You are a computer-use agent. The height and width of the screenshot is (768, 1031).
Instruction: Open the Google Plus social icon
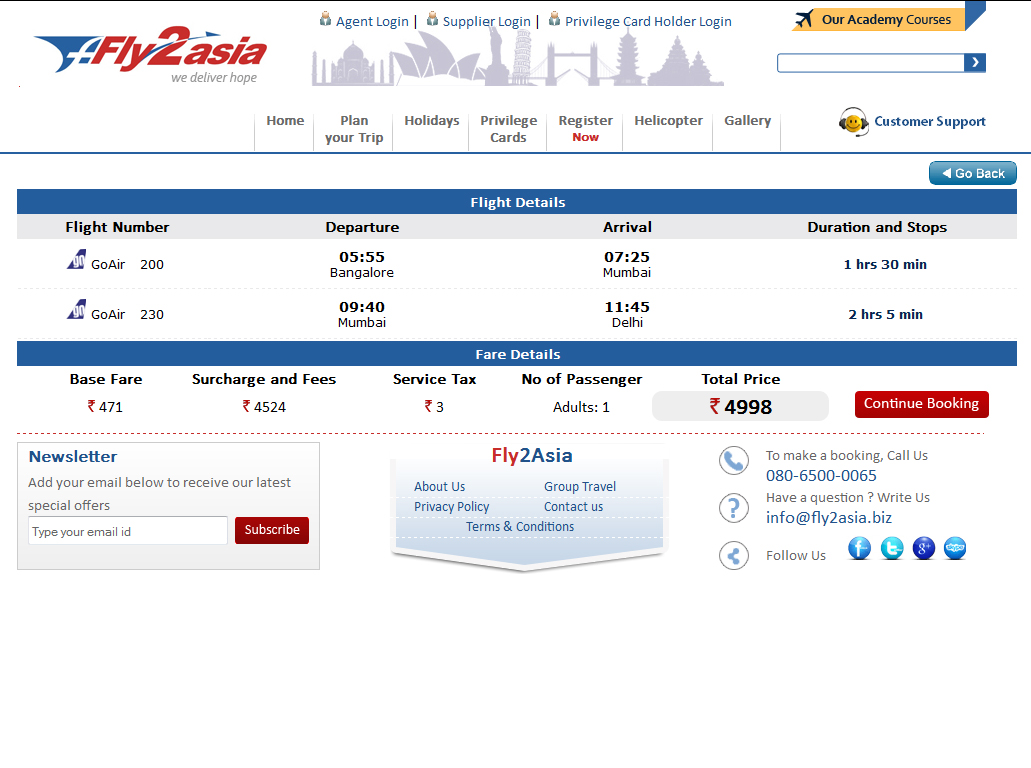coord(924,548)
